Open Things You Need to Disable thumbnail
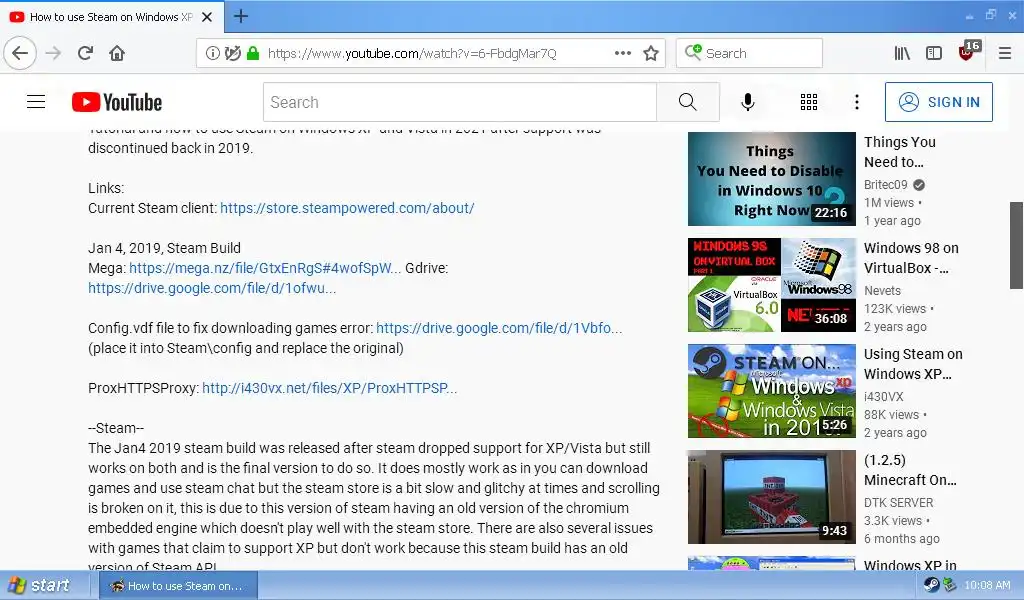 click(x=771, y=179)
